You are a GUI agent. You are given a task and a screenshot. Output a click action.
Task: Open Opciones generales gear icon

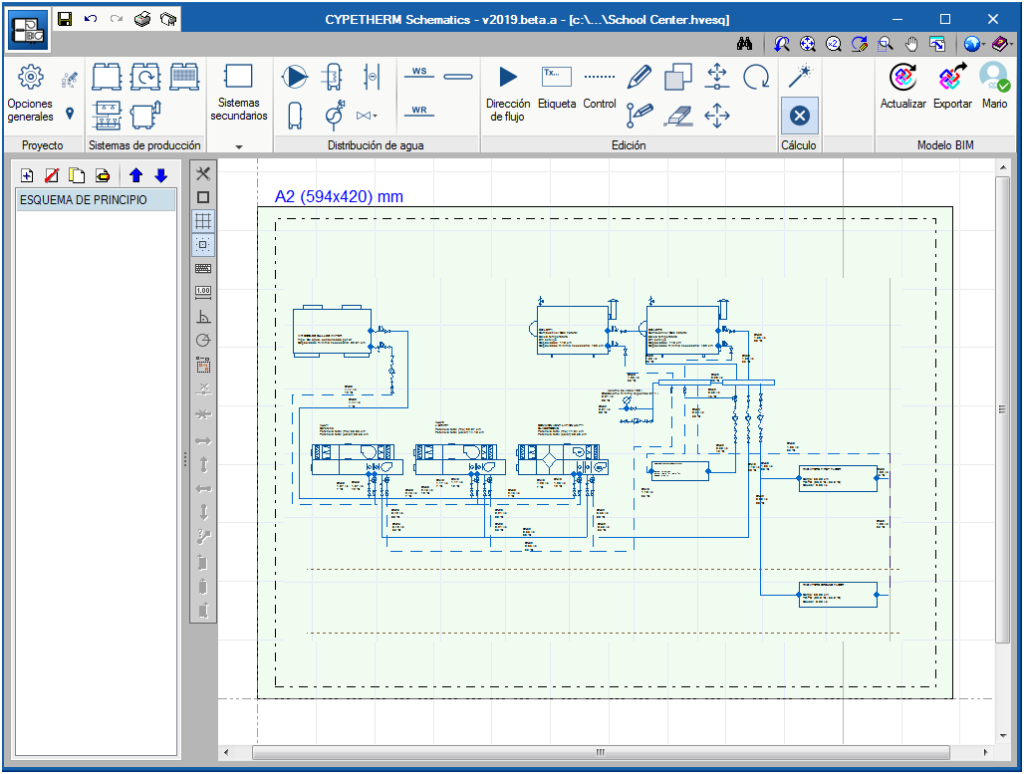[31, 76]
